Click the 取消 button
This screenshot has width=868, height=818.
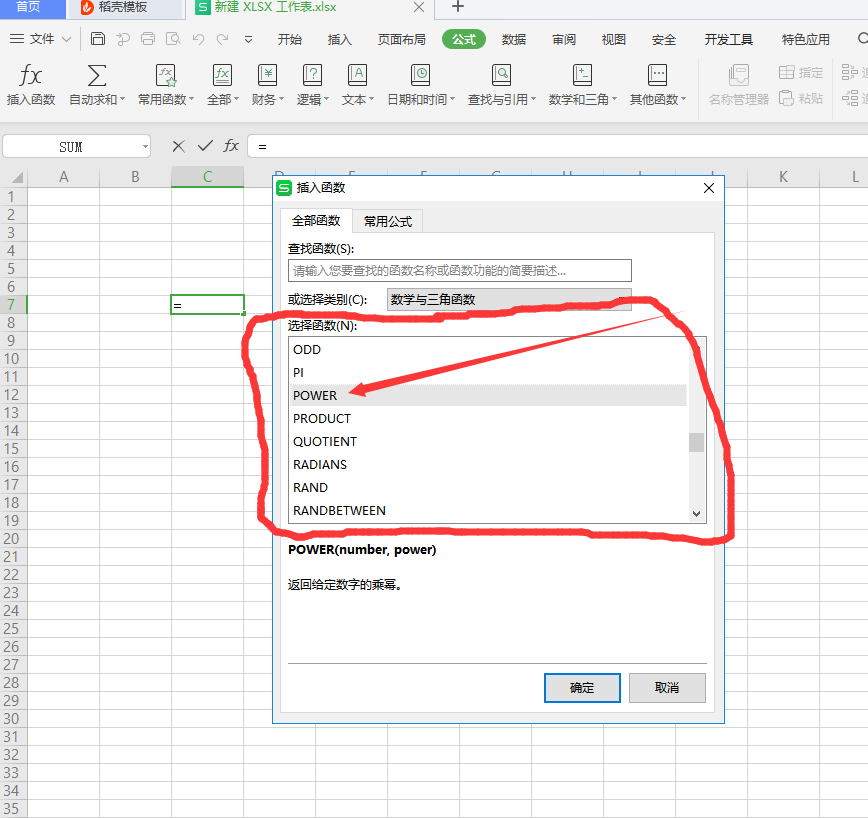[667, 688]
